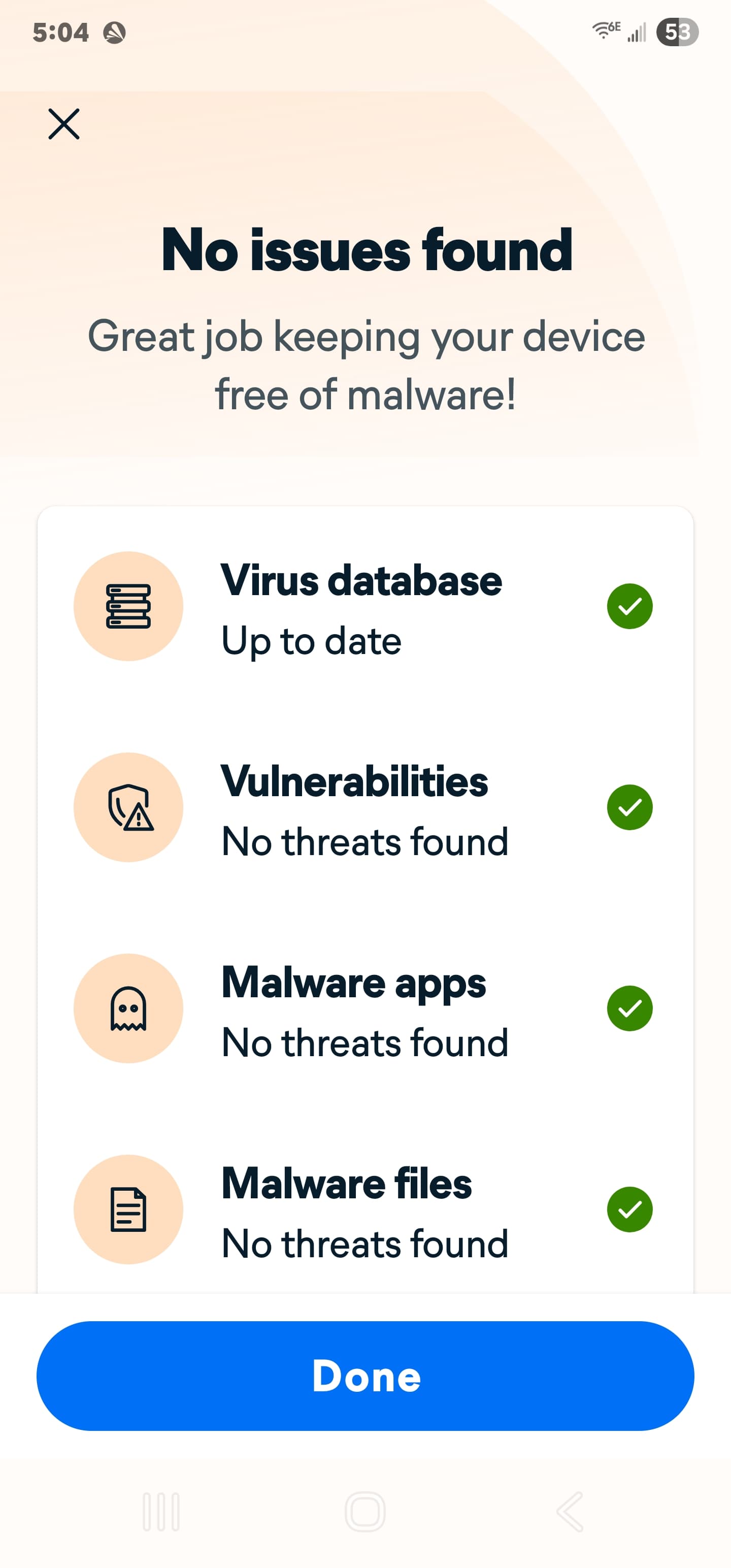Tap the cellular signal strength icon

[x=637, y=32]
